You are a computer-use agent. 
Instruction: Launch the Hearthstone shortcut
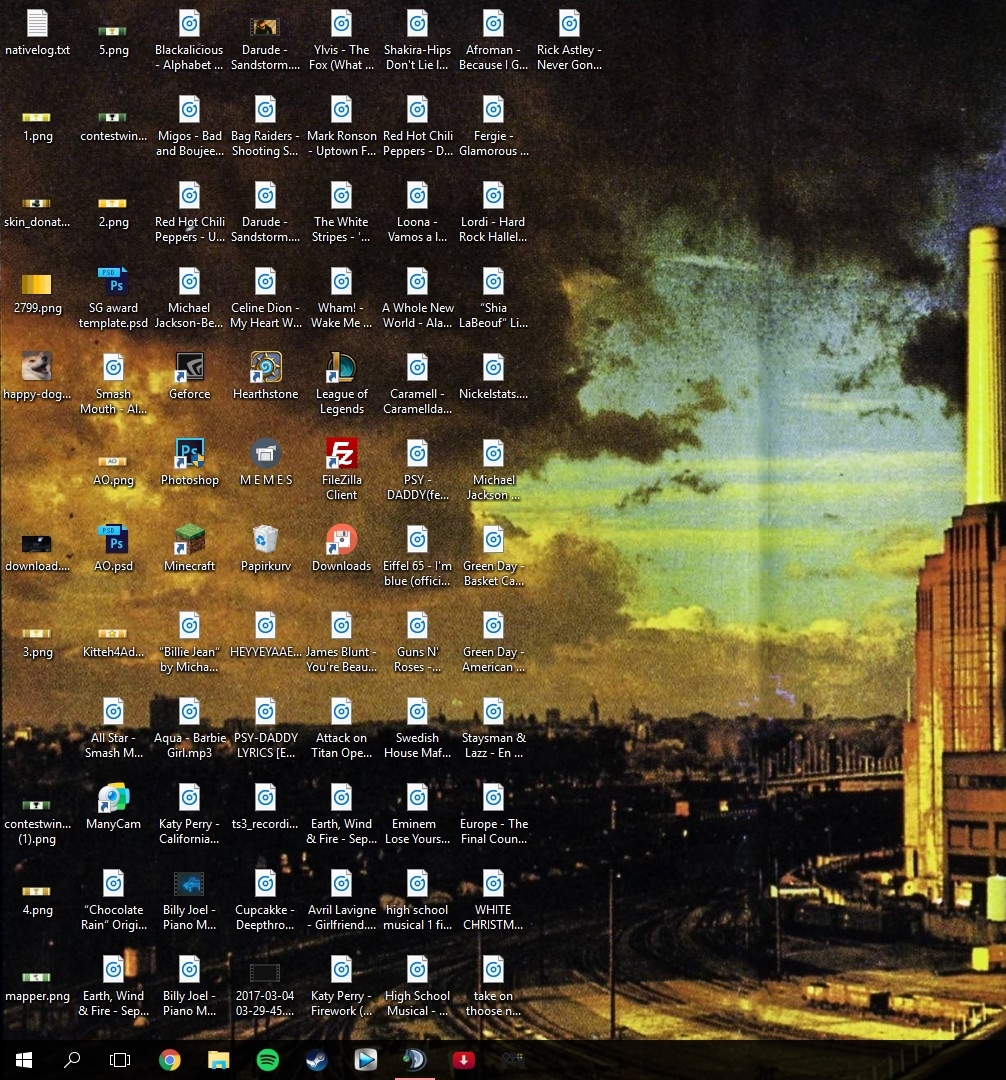tap(266, 376)
